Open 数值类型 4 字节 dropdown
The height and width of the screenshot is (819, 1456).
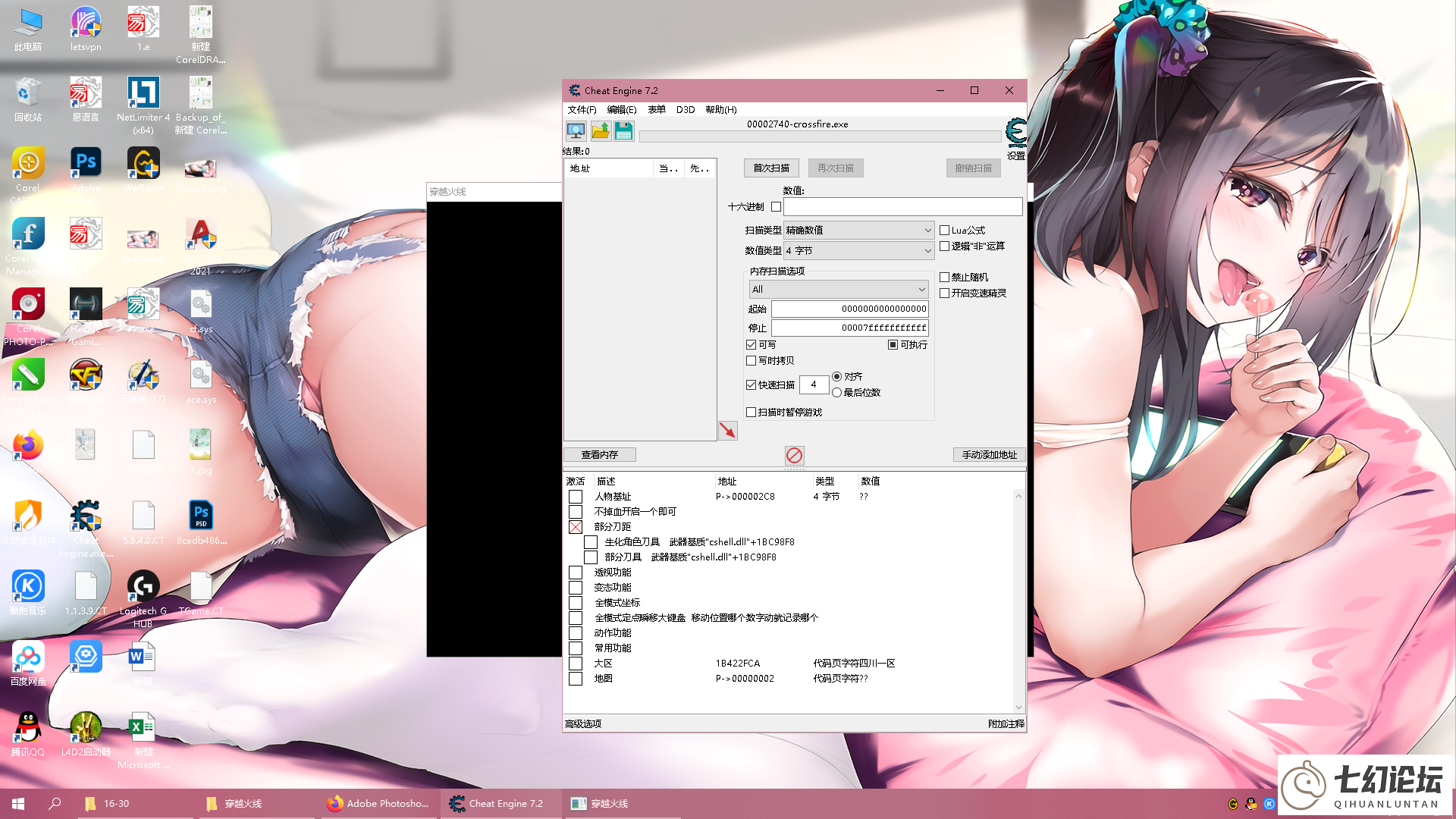[858, 250]
